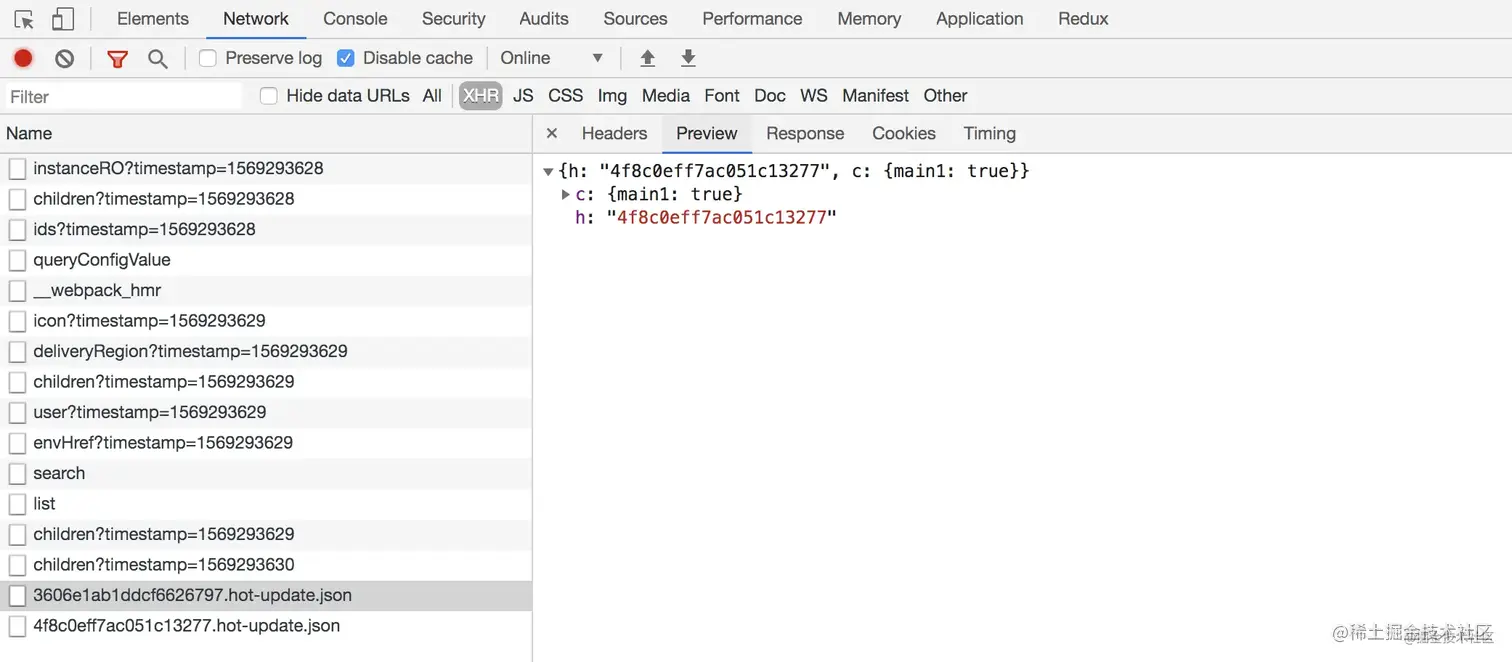Export HAR file with download arrow
Viewport: 1512px width, 662px height.
tap(688, 58)
